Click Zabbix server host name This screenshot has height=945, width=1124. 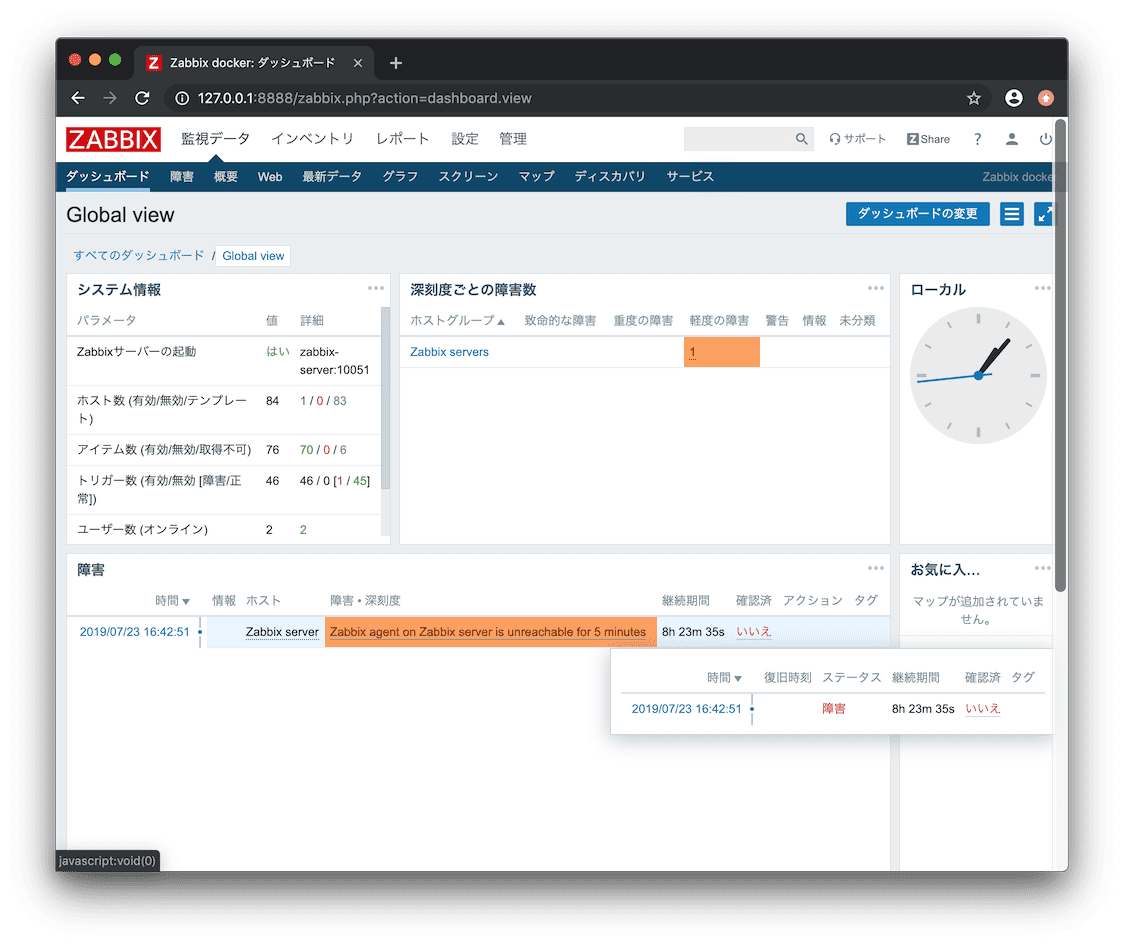pyautogui.click(x=282, y=632)
